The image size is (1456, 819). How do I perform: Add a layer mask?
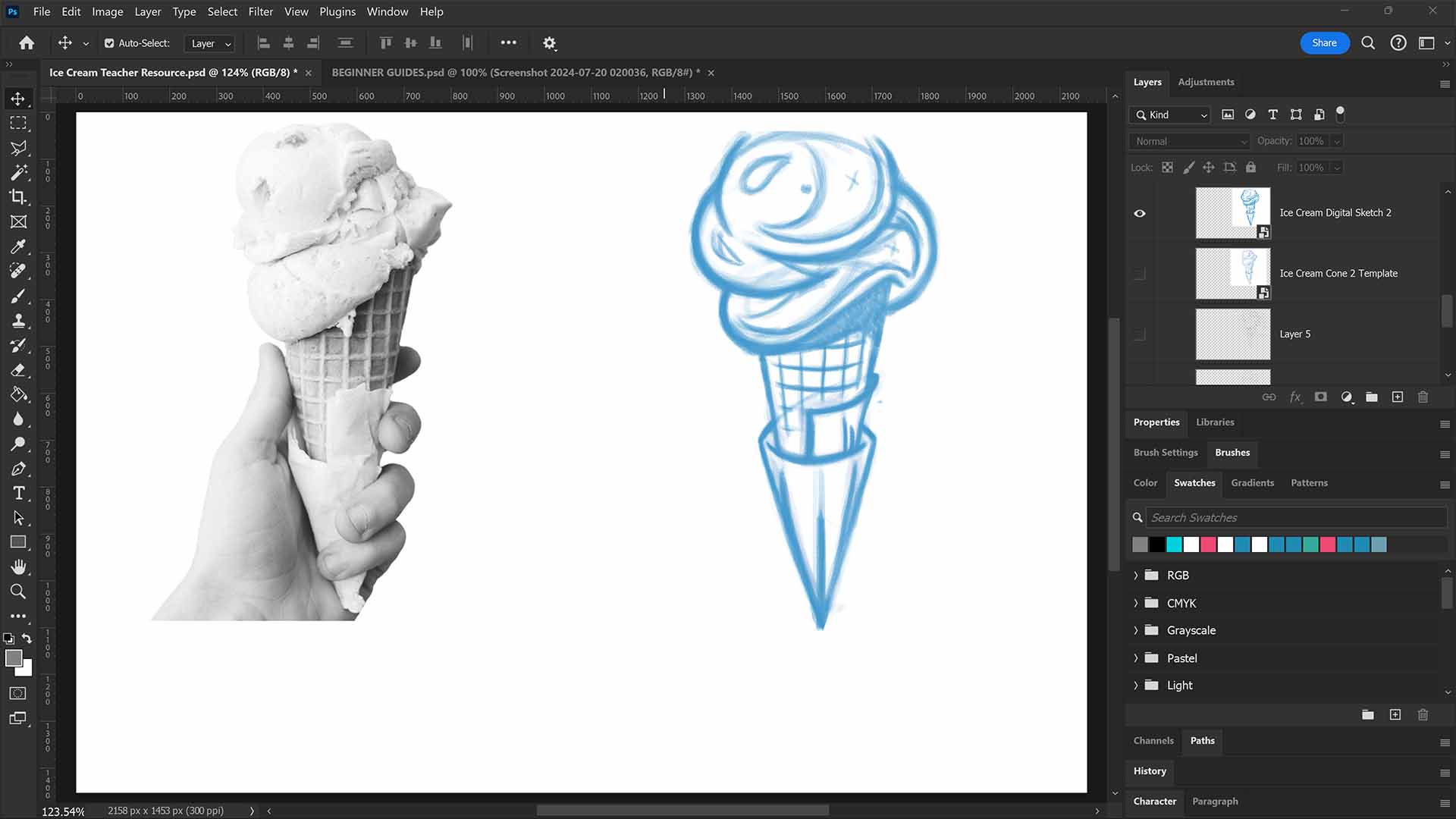tap(1321, 397)
